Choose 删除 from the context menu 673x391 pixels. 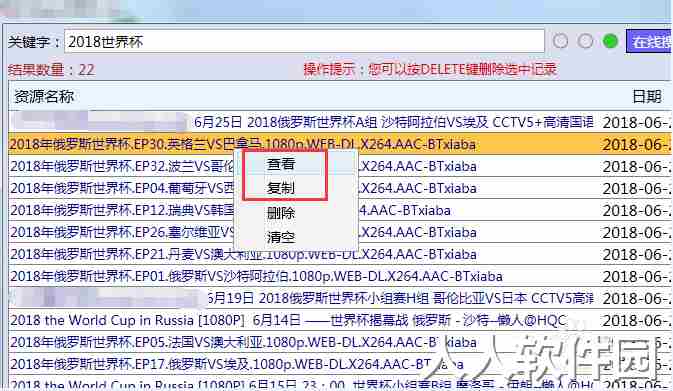point(281,213)
